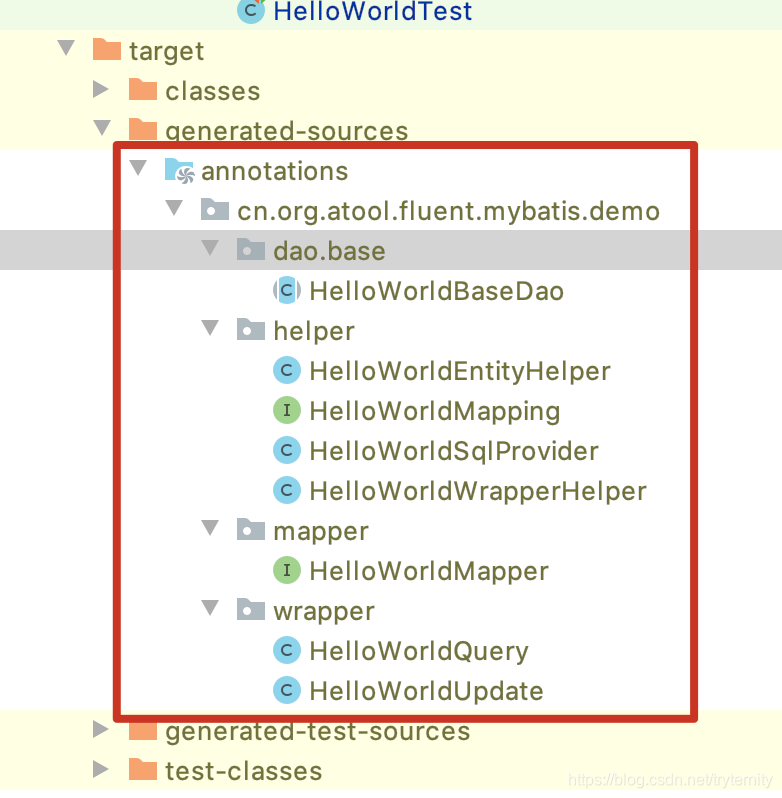Viewport: 782px width, 798px height.
Task: Select the mapper package label
Action: pyautogui.click(x=321, y=532)
